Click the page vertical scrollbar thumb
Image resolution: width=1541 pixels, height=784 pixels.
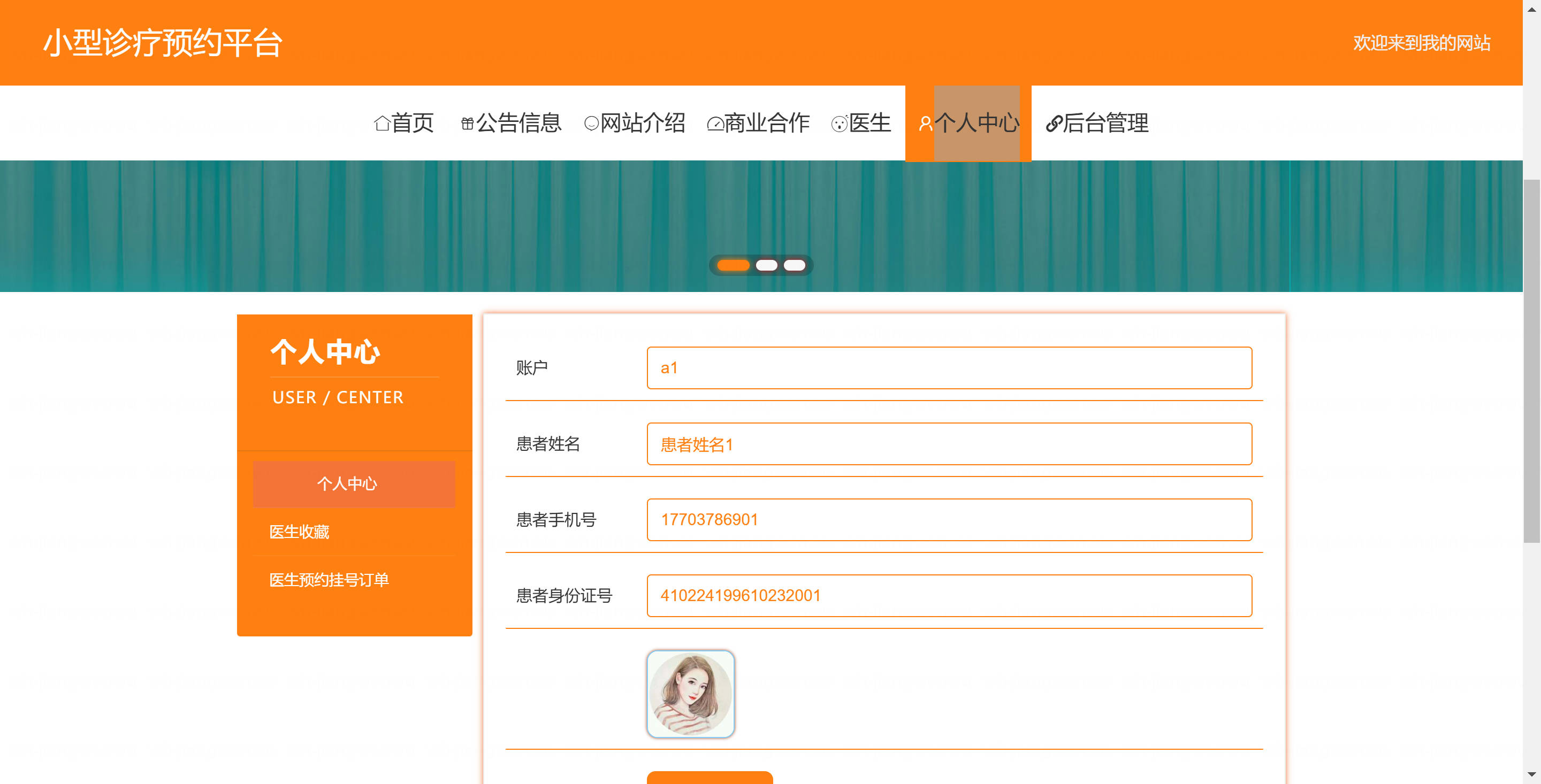tap(1531, 361)
